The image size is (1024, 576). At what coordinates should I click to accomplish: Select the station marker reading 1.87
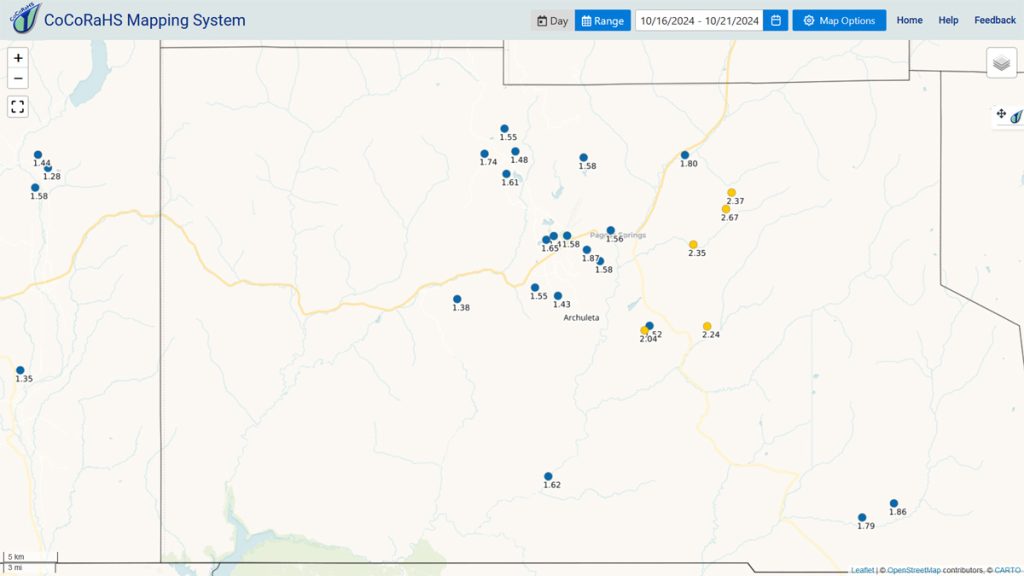click(x=586, y=250)
